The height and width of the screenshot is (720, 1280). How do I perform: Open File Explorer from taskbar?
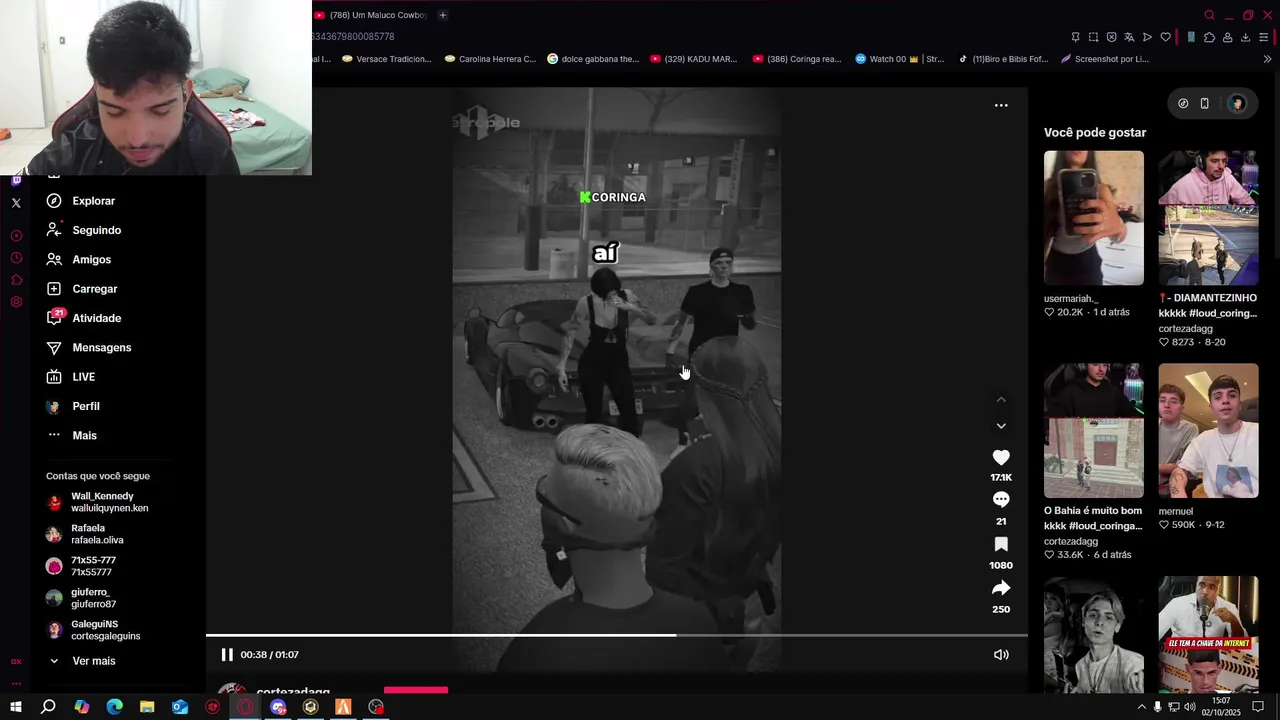pos(147,707)
